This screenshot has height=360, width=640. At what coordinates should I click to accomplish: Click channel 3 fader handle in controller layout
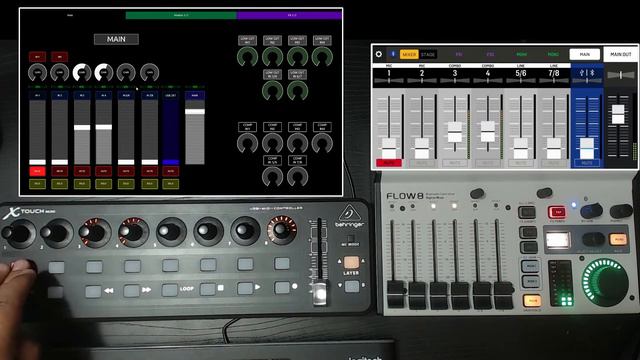click(82, 128)
